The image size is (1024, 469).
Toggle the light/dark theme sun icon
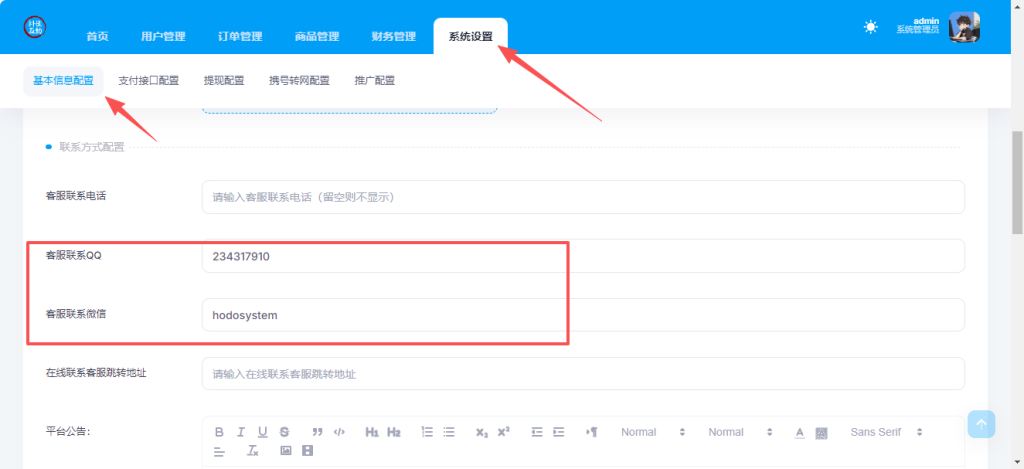click(871, 27)
